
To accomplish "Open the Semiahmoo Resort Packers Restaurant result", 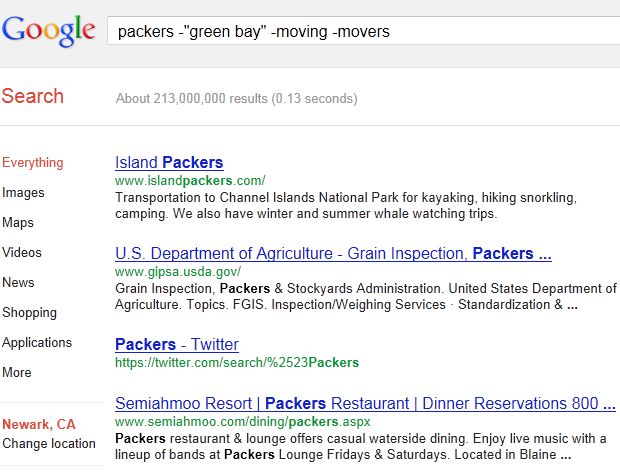I will coord(365,404).
